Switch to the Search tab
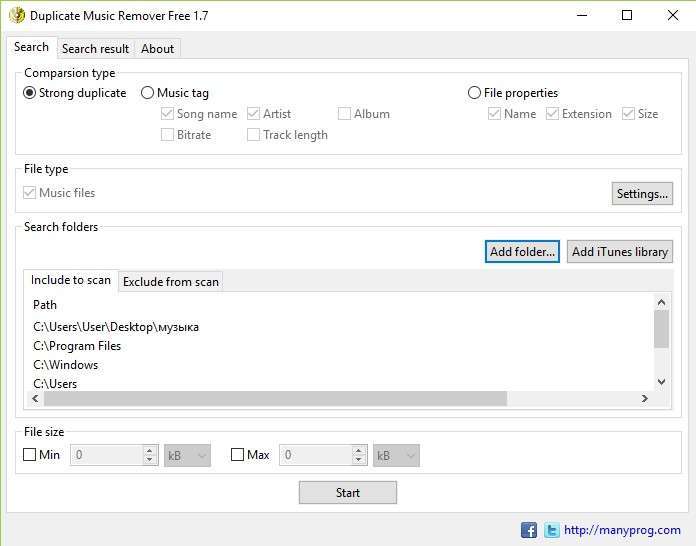 click(x=31, y=47)
